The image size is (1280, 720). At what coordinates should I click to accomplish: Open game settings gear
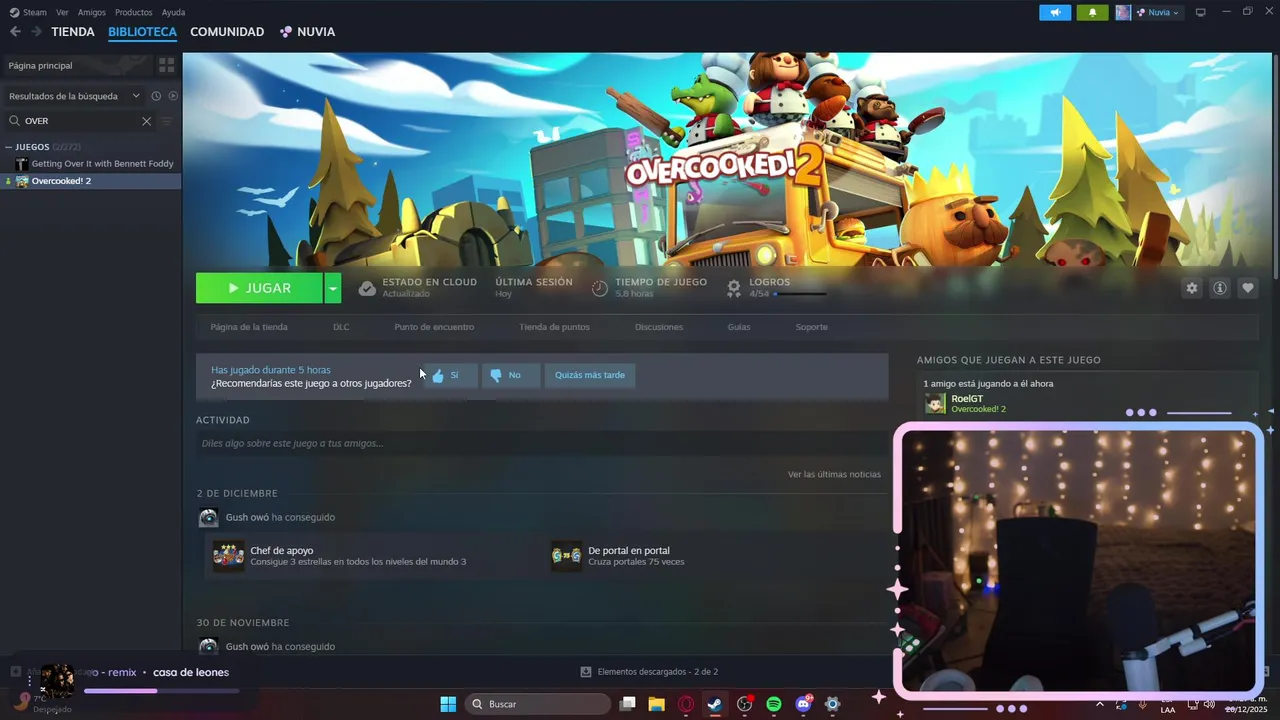tap(1192, 288)
